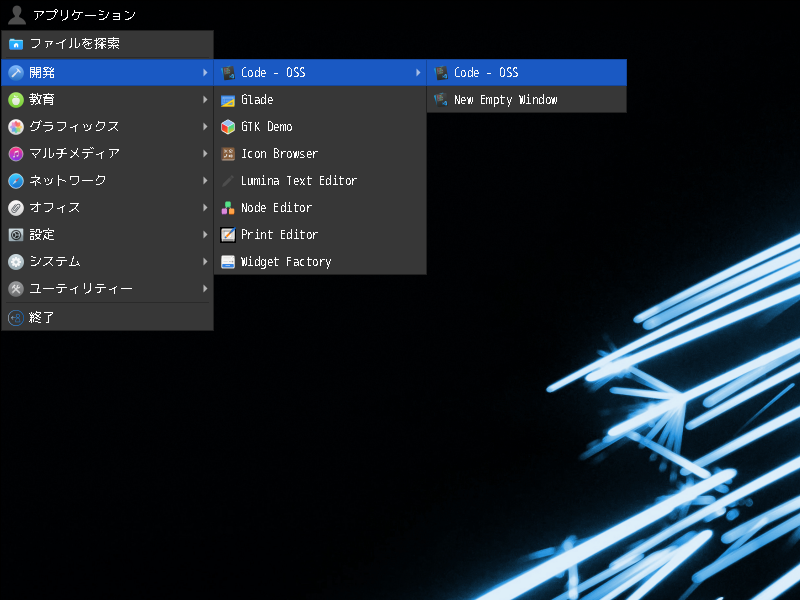This screenshot has height=600, width=800.
Task: Launch Icon Browser
Action: (320, 154)
